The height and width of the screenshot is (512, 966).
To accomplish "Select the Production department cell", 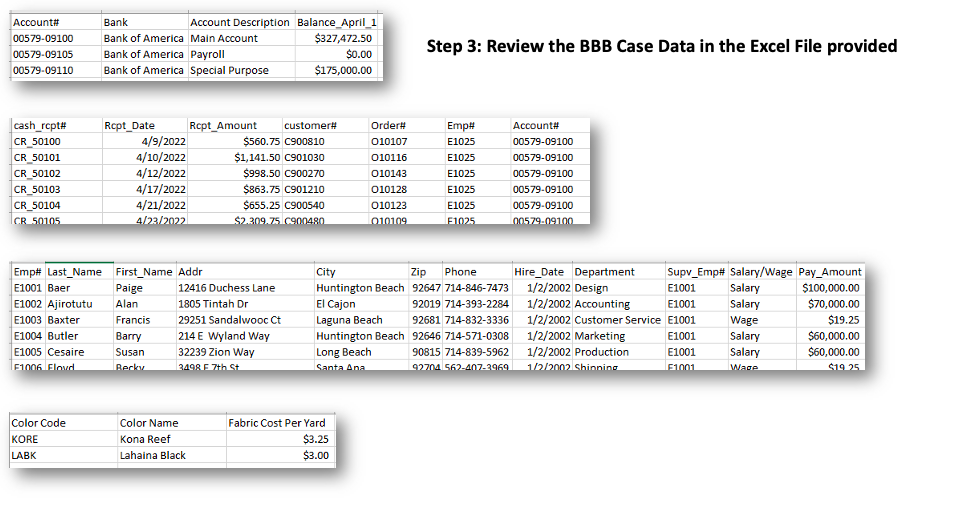I will (602, 352).
